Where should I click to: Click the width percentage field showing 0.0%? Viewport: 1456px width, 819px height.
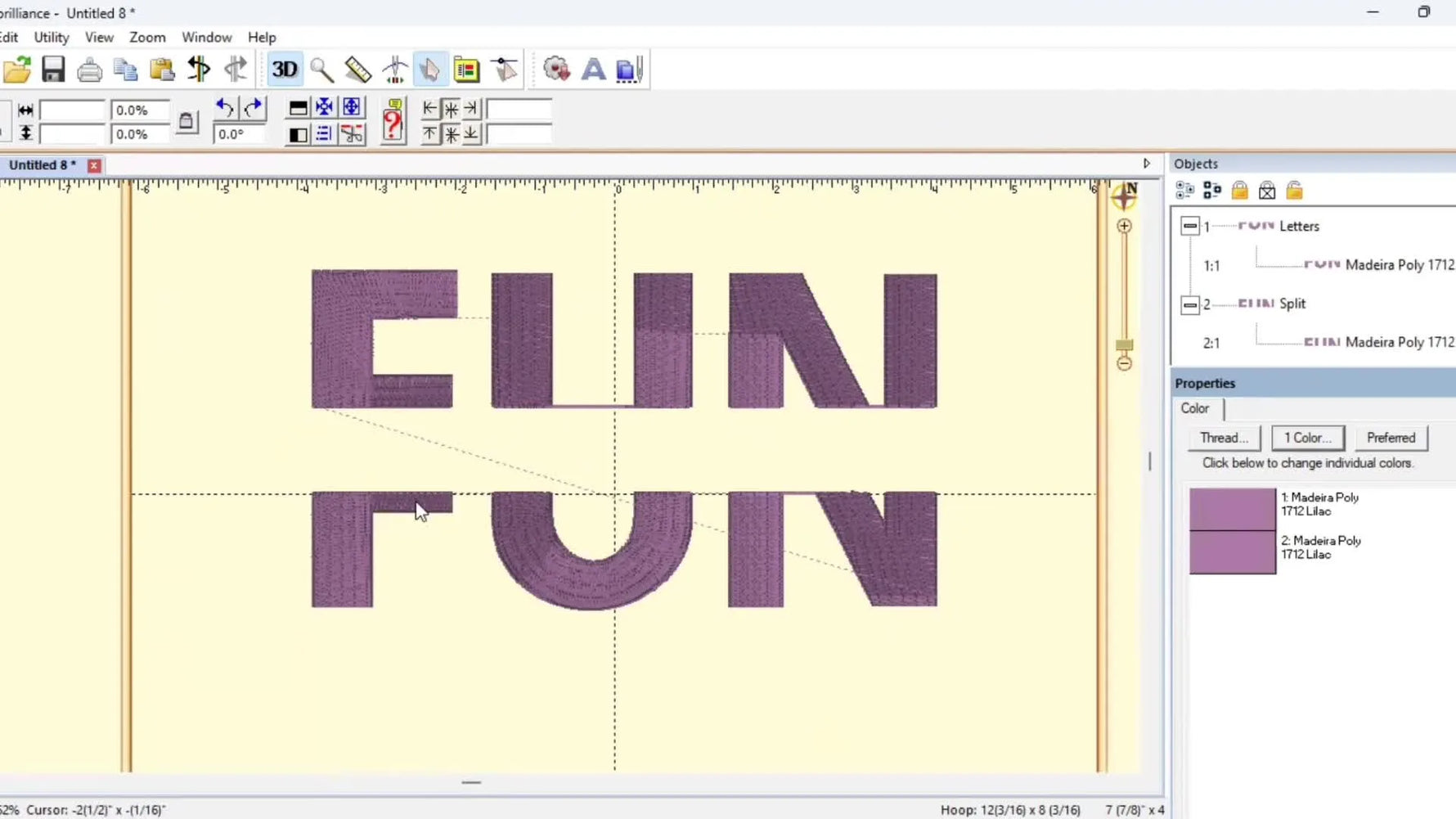[140, 110]
